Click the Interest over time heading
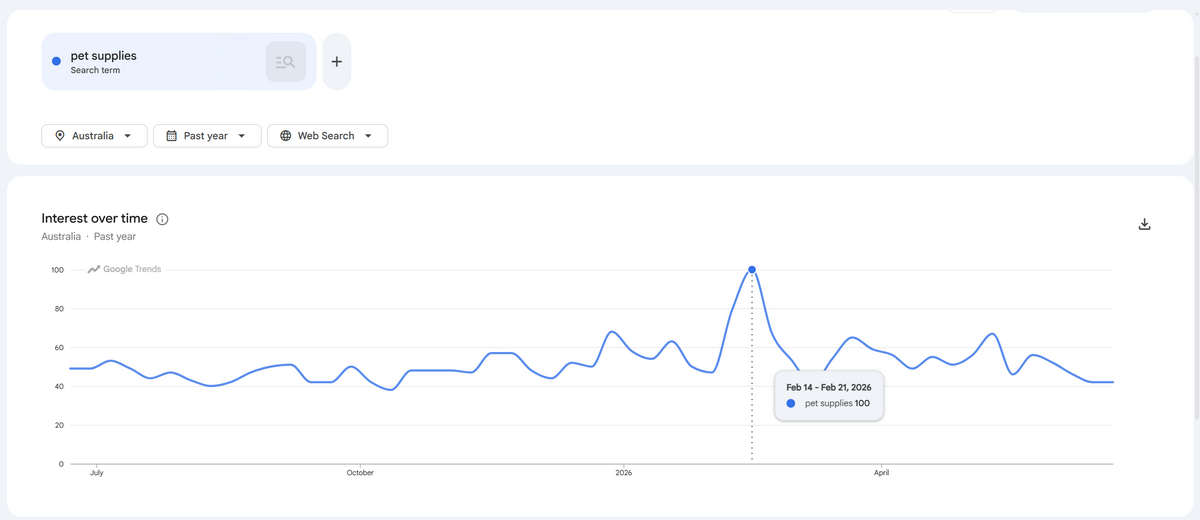 click(x=94, y=218)
